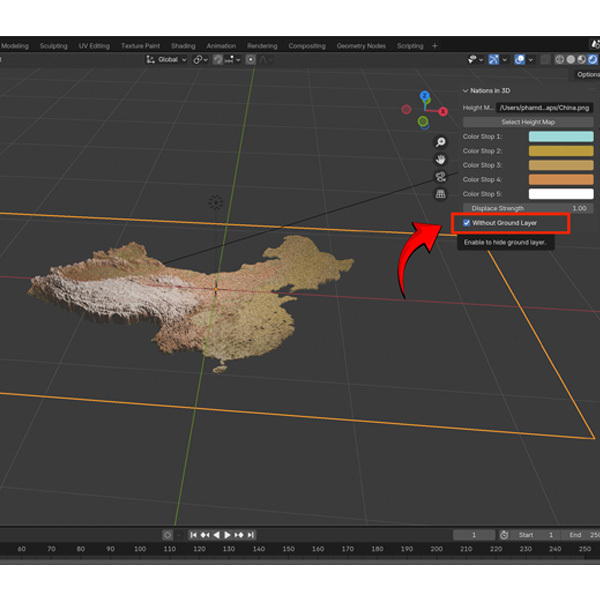This screenshot has height=600, width=600.
Task: Toggle the X-ray view button
Action: coord(545,60)
